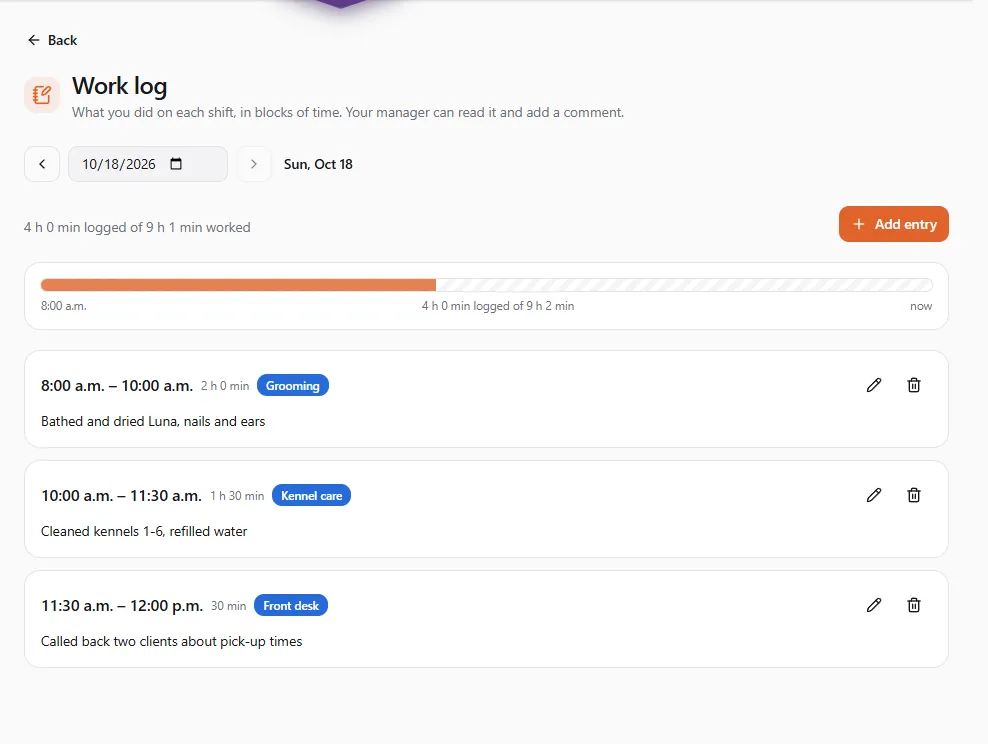Edit the Grooming entry with pencil icon

[874, 385]
